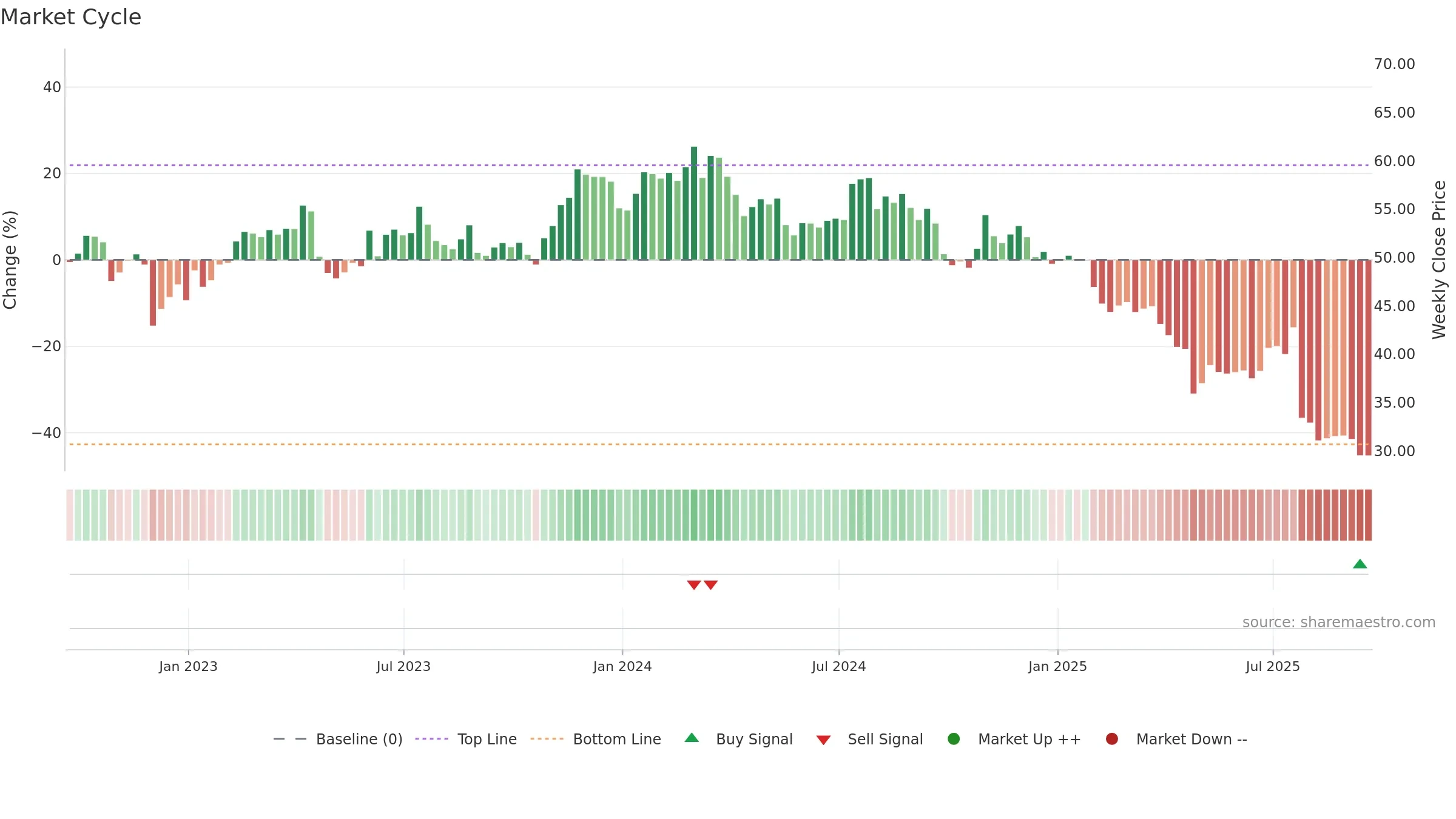Click the 35.00 price axis tick
The width and height of the screenshot is (1456, 819).
[1394, 402]
